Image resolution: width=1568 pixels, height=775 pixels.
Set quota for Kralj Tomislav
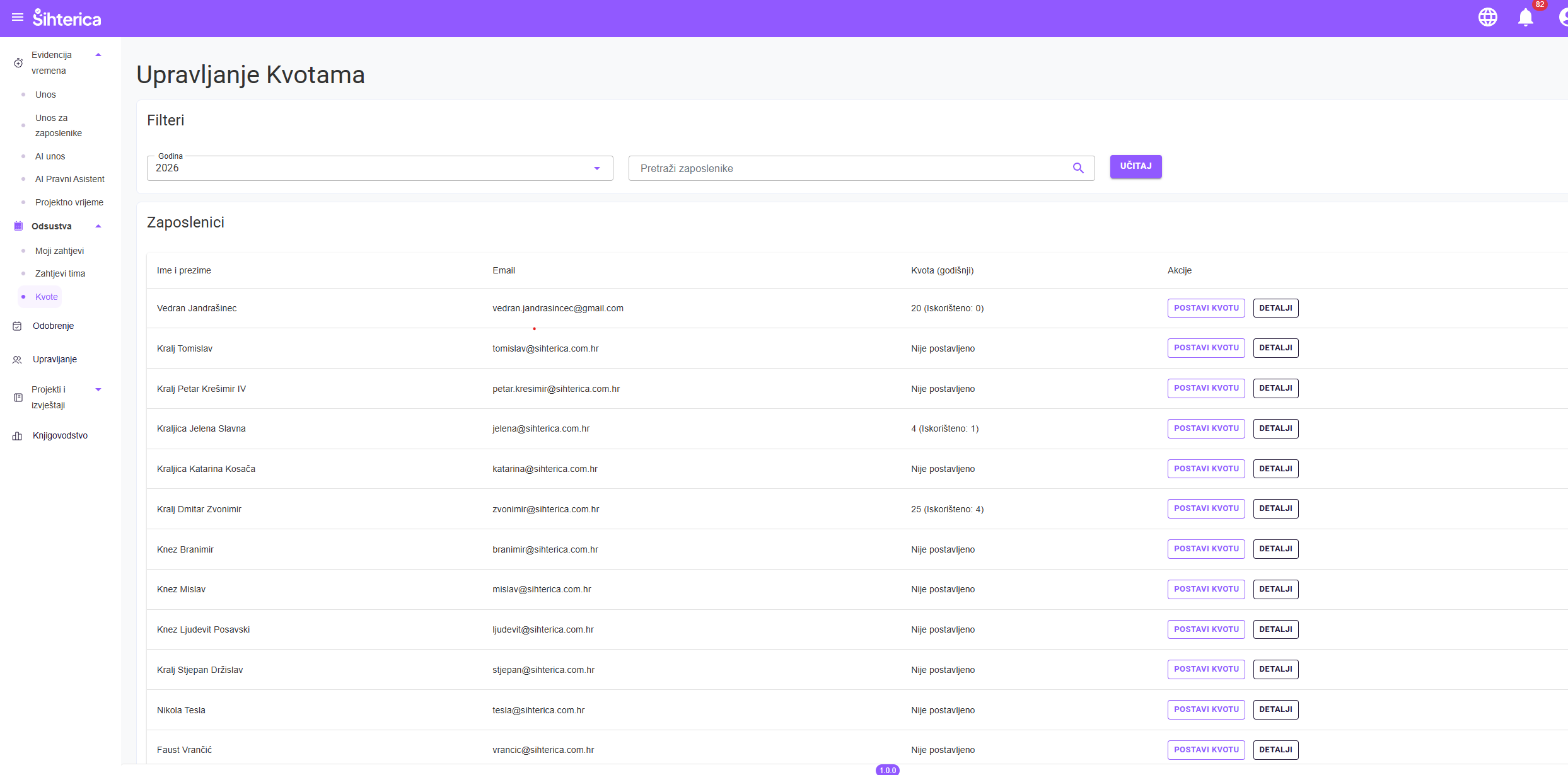(1205, 348)
